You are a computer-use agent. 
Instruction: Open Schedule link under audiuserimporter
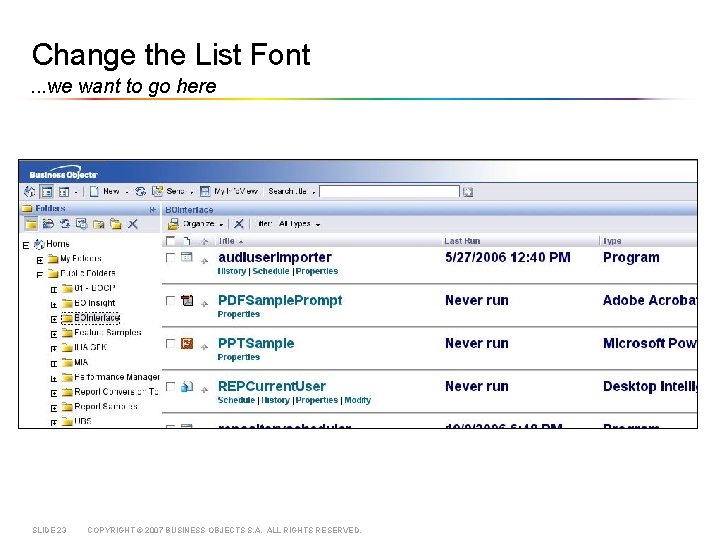(x=271, y=271)
